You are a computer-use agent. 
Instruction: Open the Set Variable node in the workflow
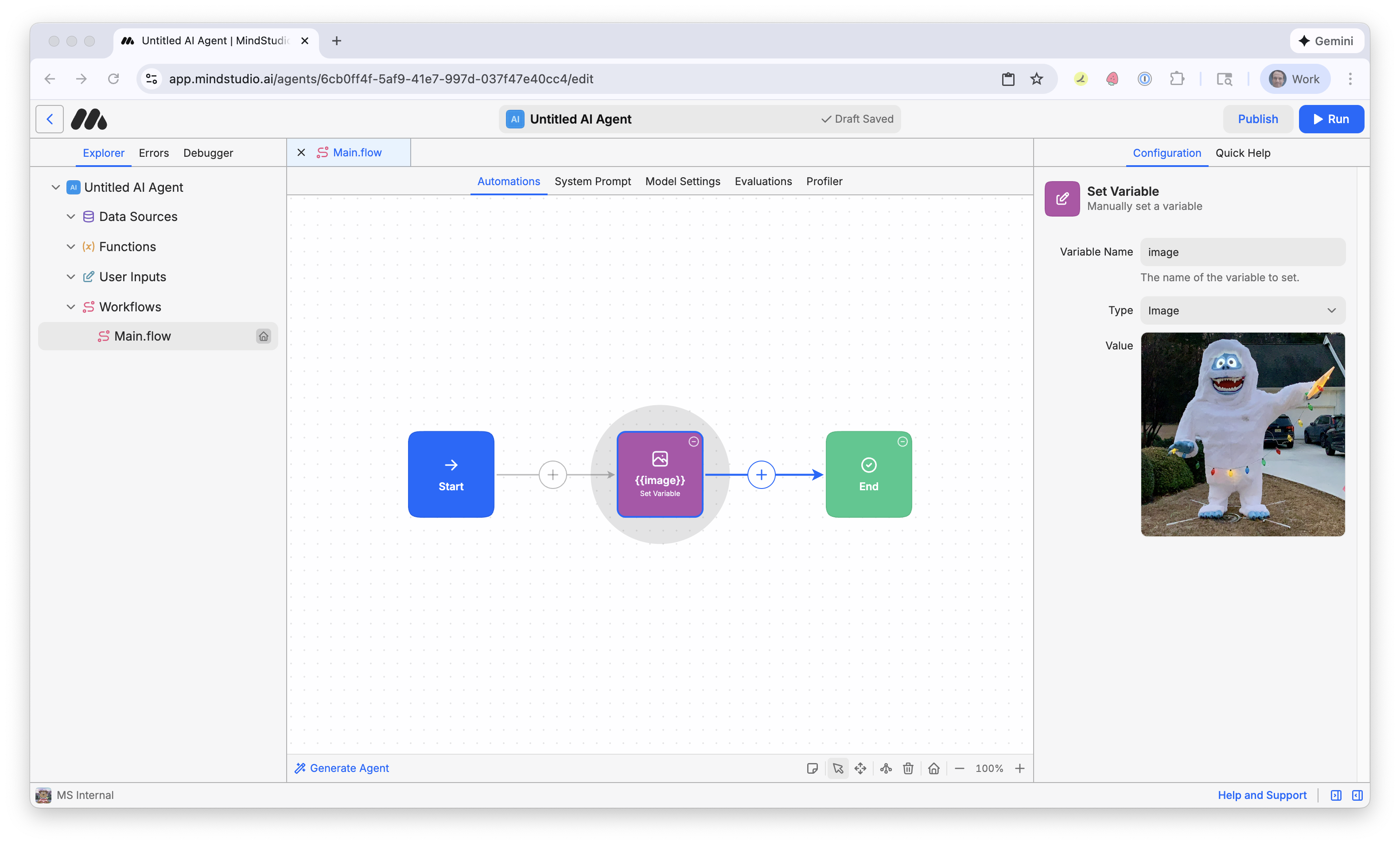pyautogui.click(x=659, y=474)
